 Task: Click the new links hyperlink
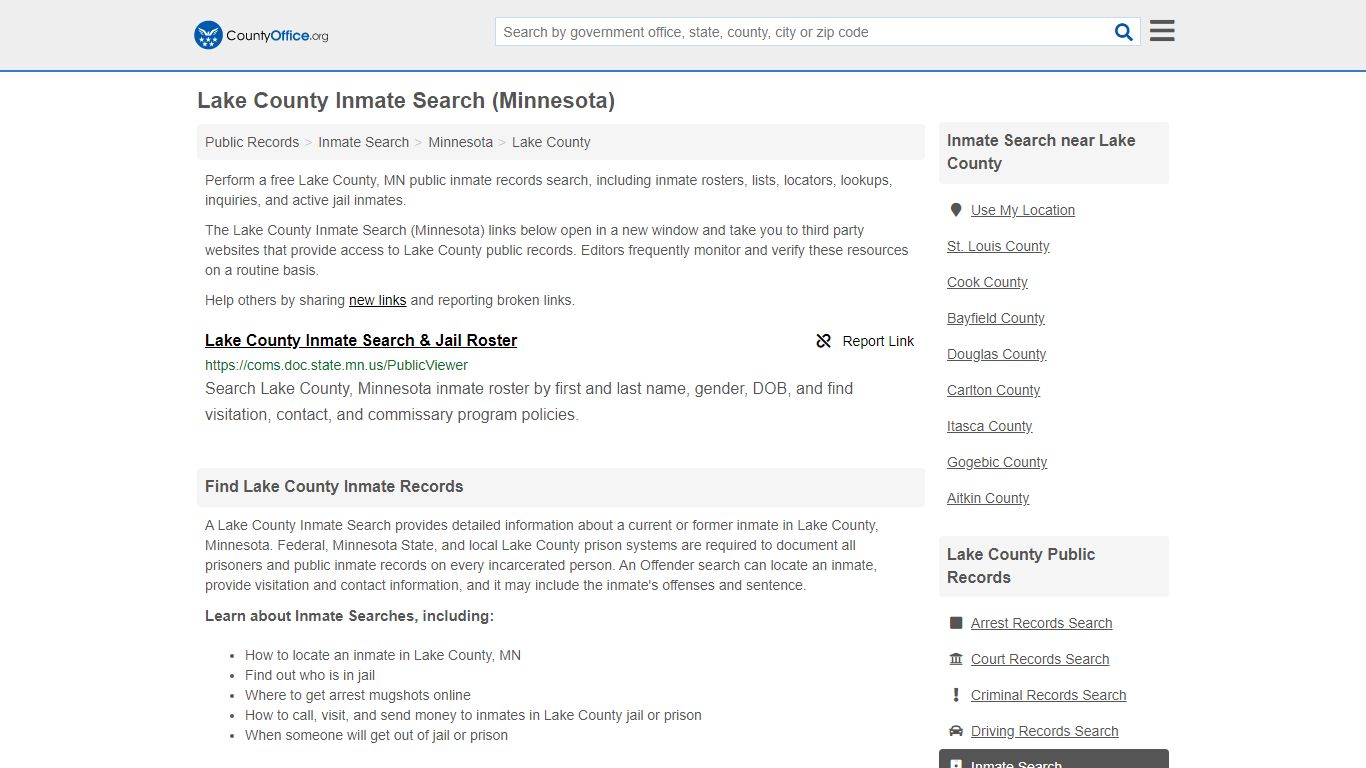click(377, 300)
